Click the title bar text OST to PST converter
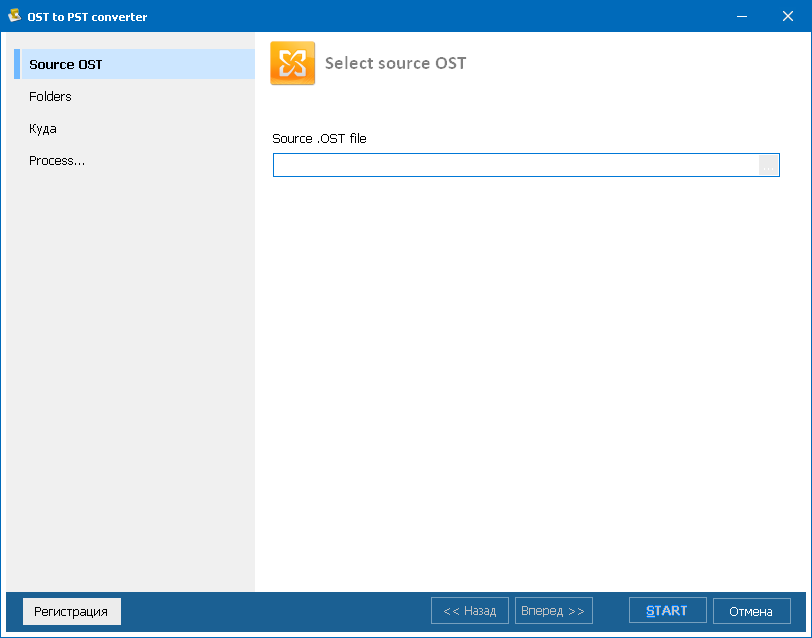This screenshot has height=638, width=812. pos(88,16)
